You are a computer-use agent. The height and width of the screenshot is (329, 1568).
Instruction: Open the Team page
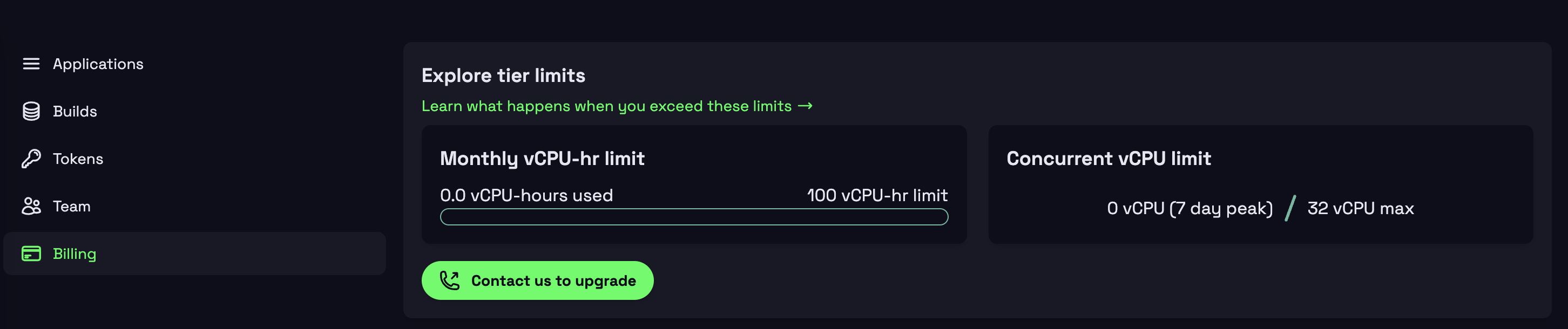point(195,206)
